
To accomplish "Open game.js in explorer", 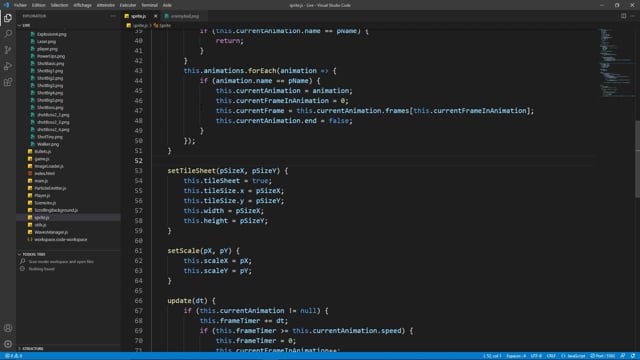I will [42, 159].
